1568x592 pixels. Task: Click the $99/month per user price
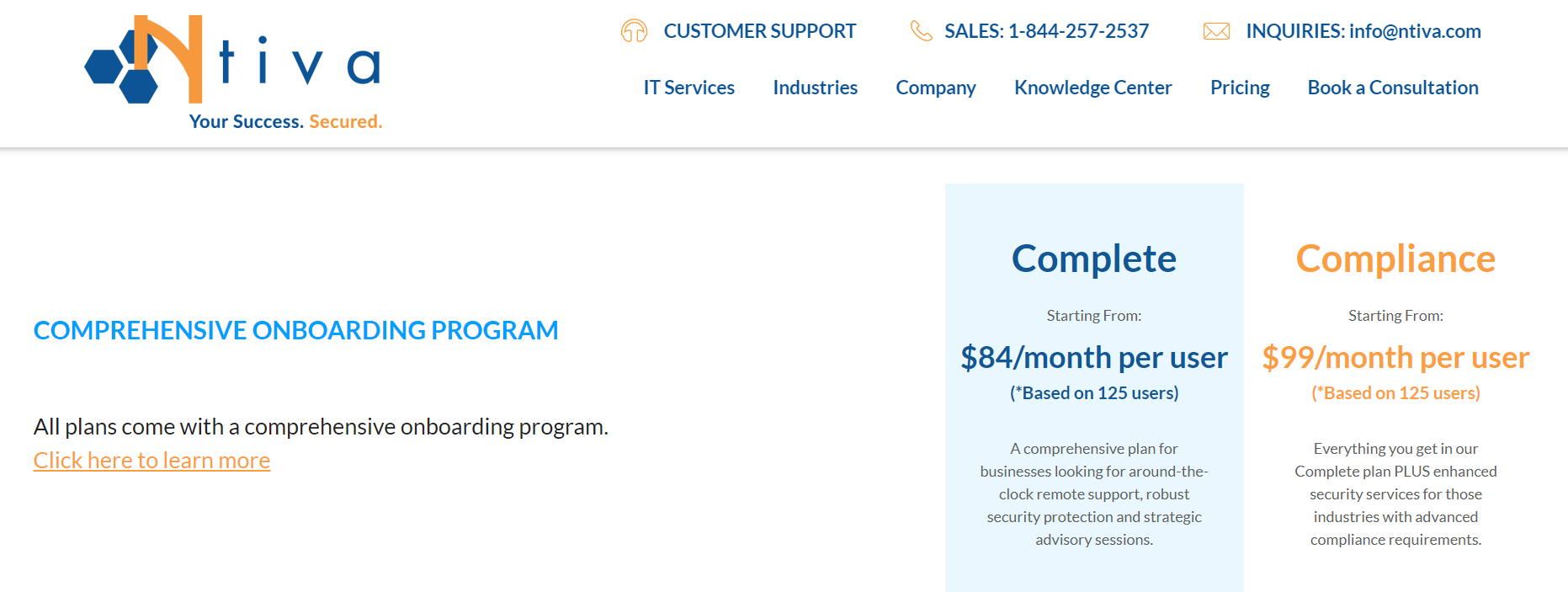click(1395, 358)
